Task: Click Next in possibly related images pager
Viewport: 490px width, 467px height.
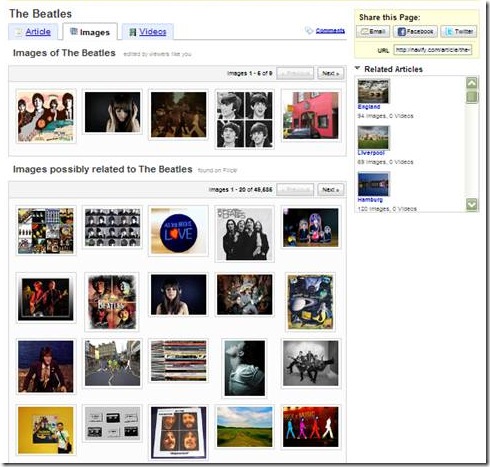Action: tap(330, 190)
